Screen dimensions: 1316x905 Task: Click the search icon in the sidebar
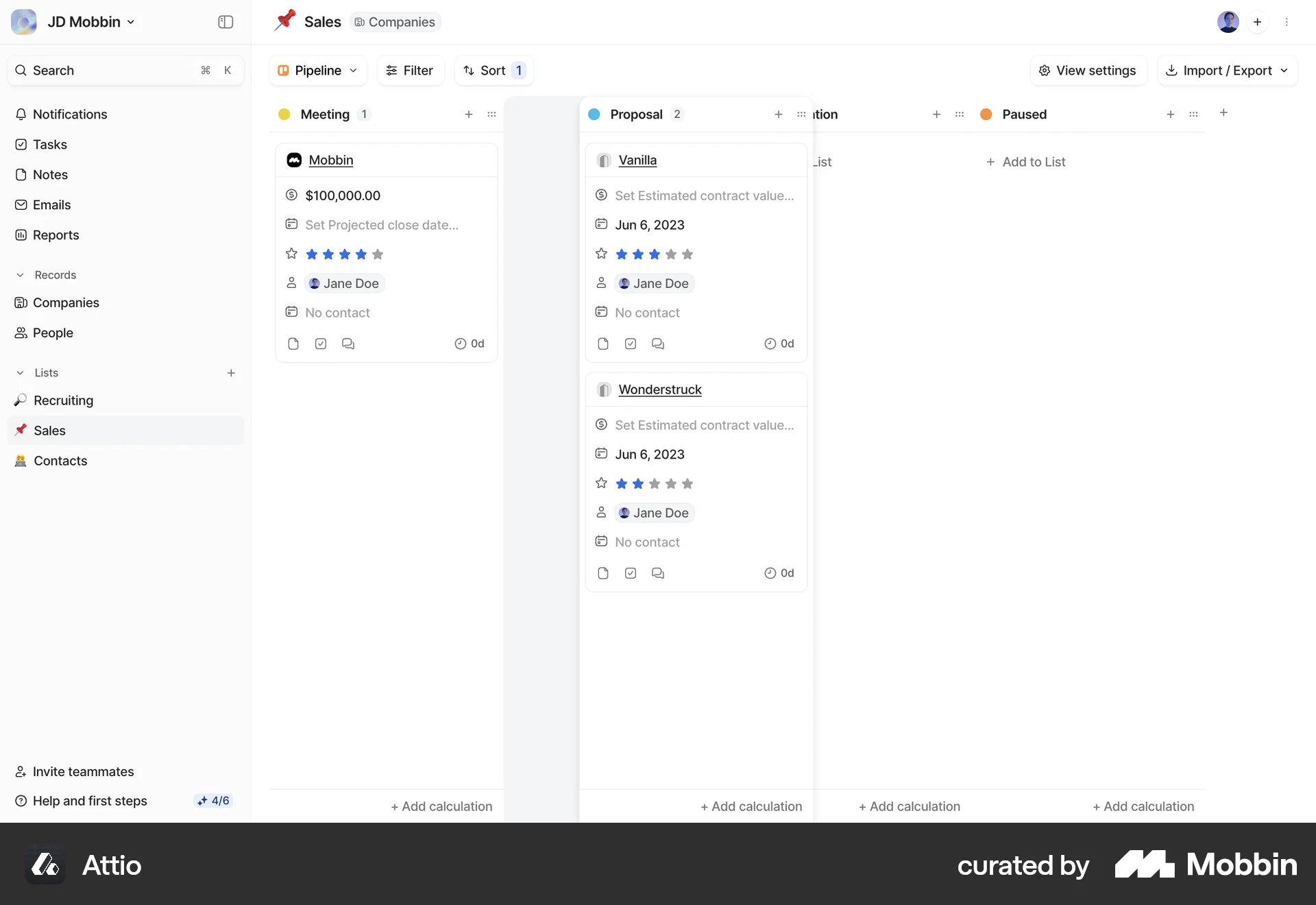tap(21, 70)
